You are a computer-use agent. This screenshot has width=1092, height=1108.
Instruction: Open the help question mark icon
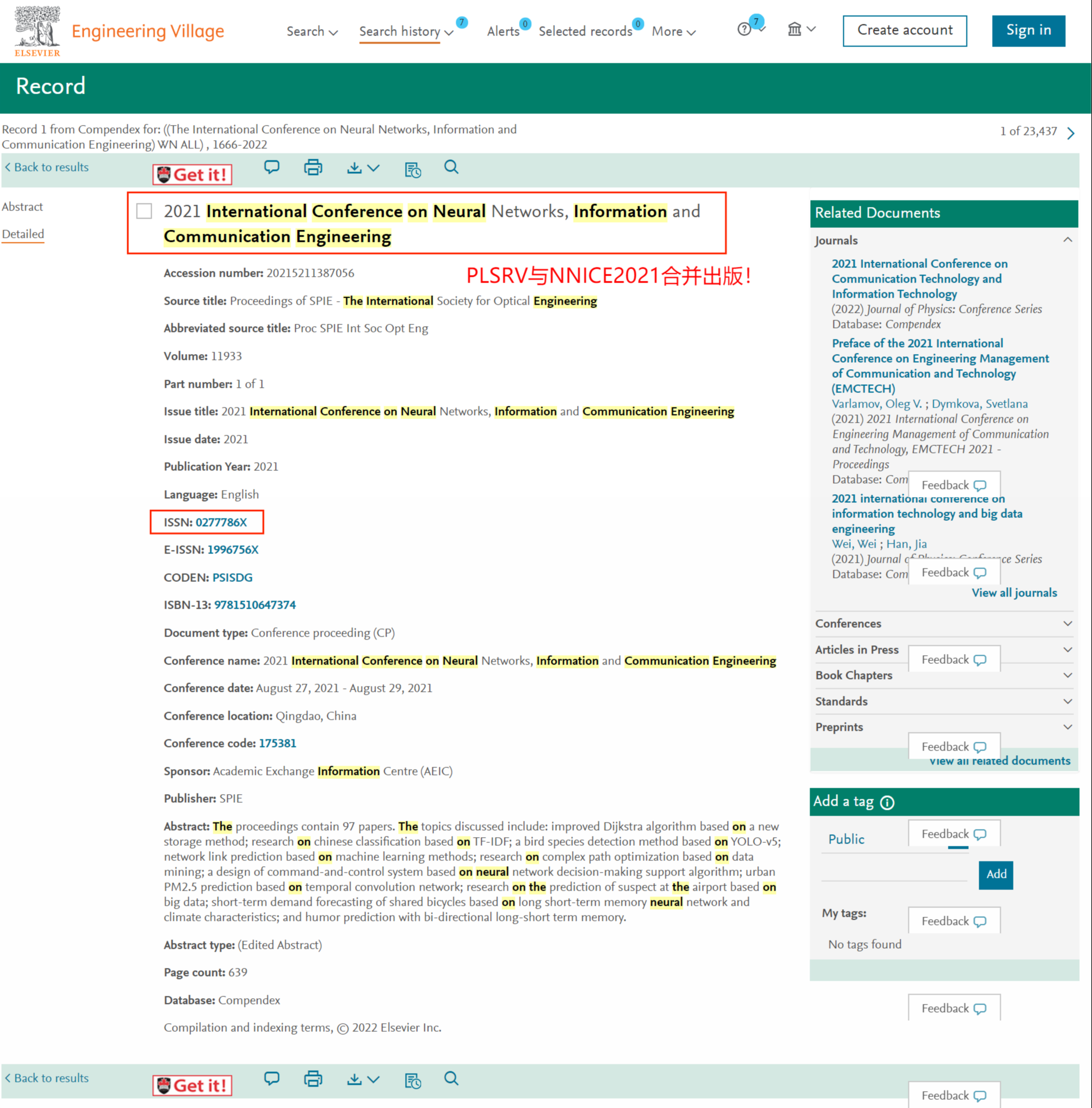click(x=744, y=29)
